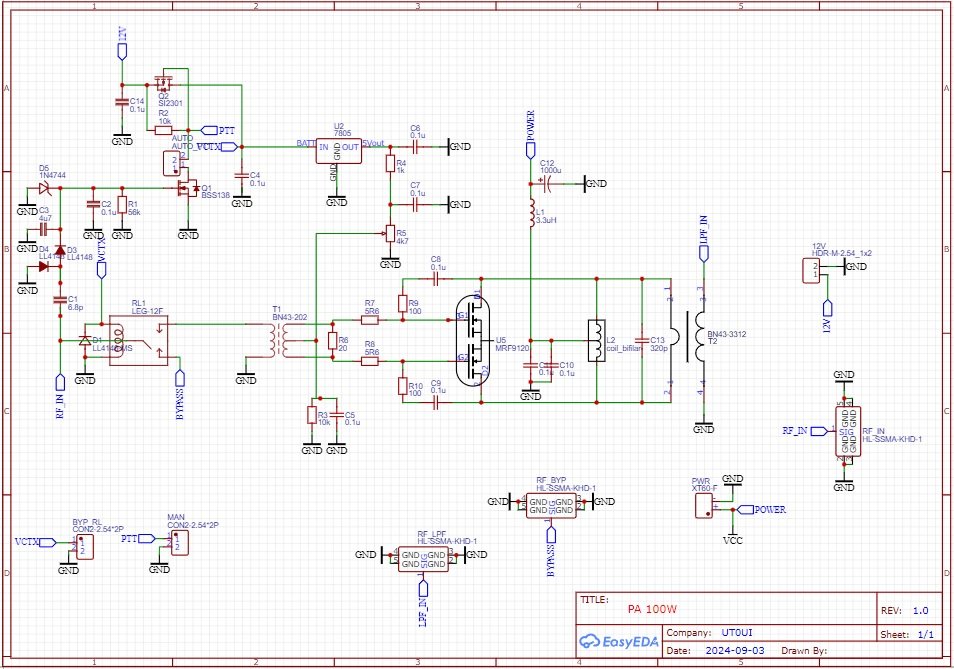This screenshot has width=954, height=669.
Task: Select the R5 4k7 potentiometer
Action: pos(388,233)
